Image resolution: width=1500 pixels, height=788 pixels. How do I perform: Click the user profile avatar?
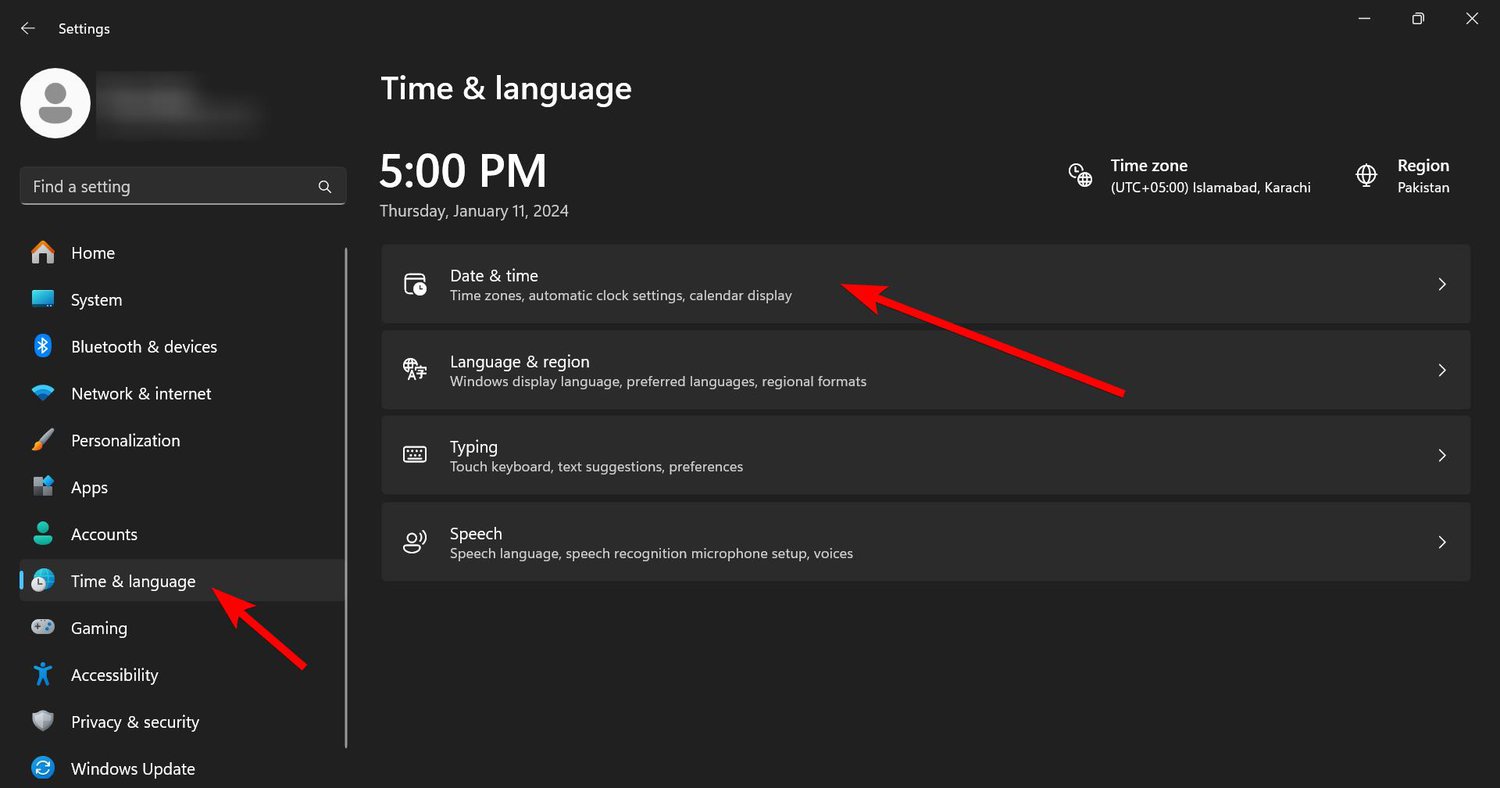coord(55,103)
